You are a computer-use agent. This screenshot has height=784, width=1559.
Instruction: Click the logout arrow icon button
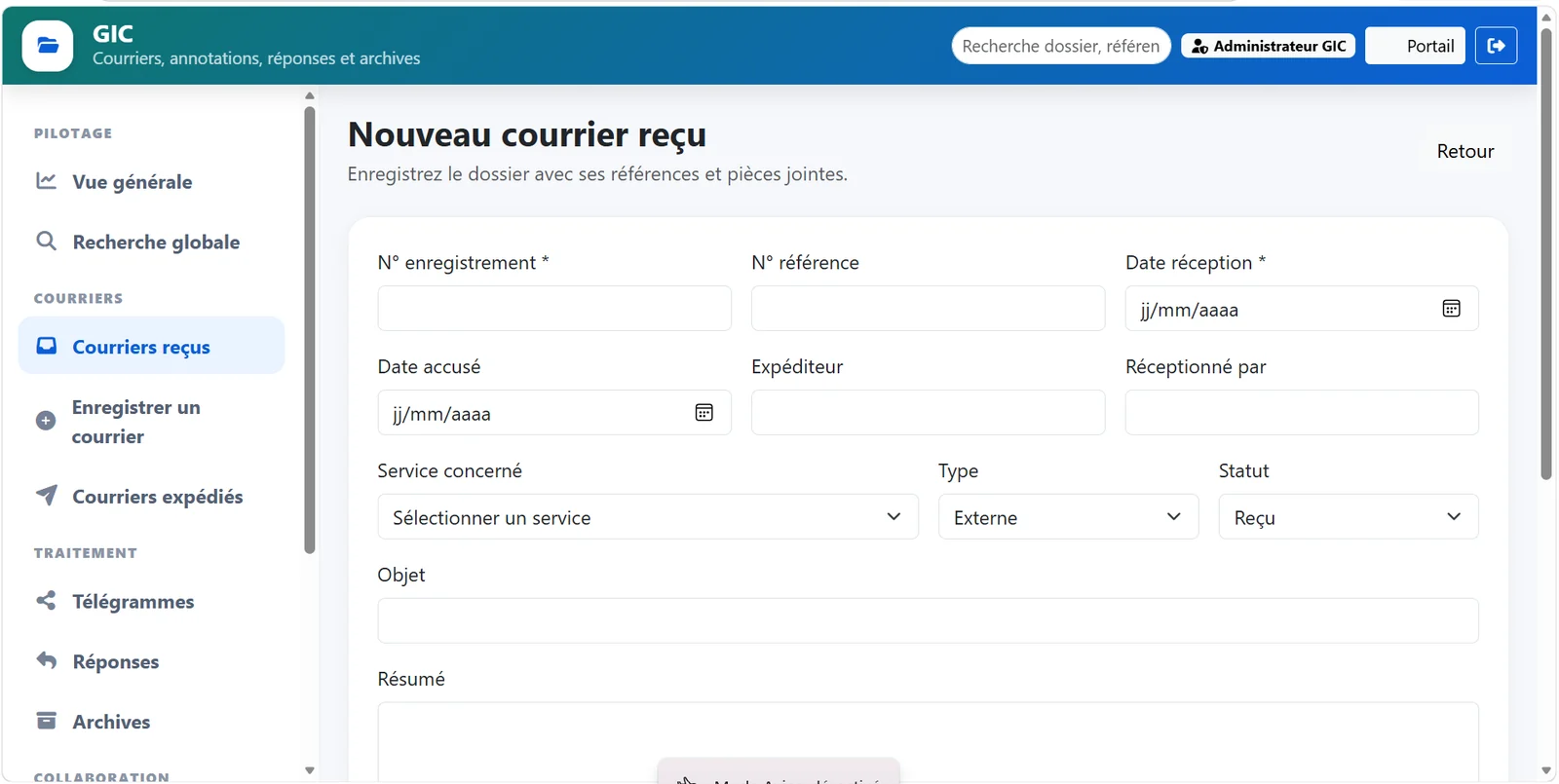point(1496,46)
